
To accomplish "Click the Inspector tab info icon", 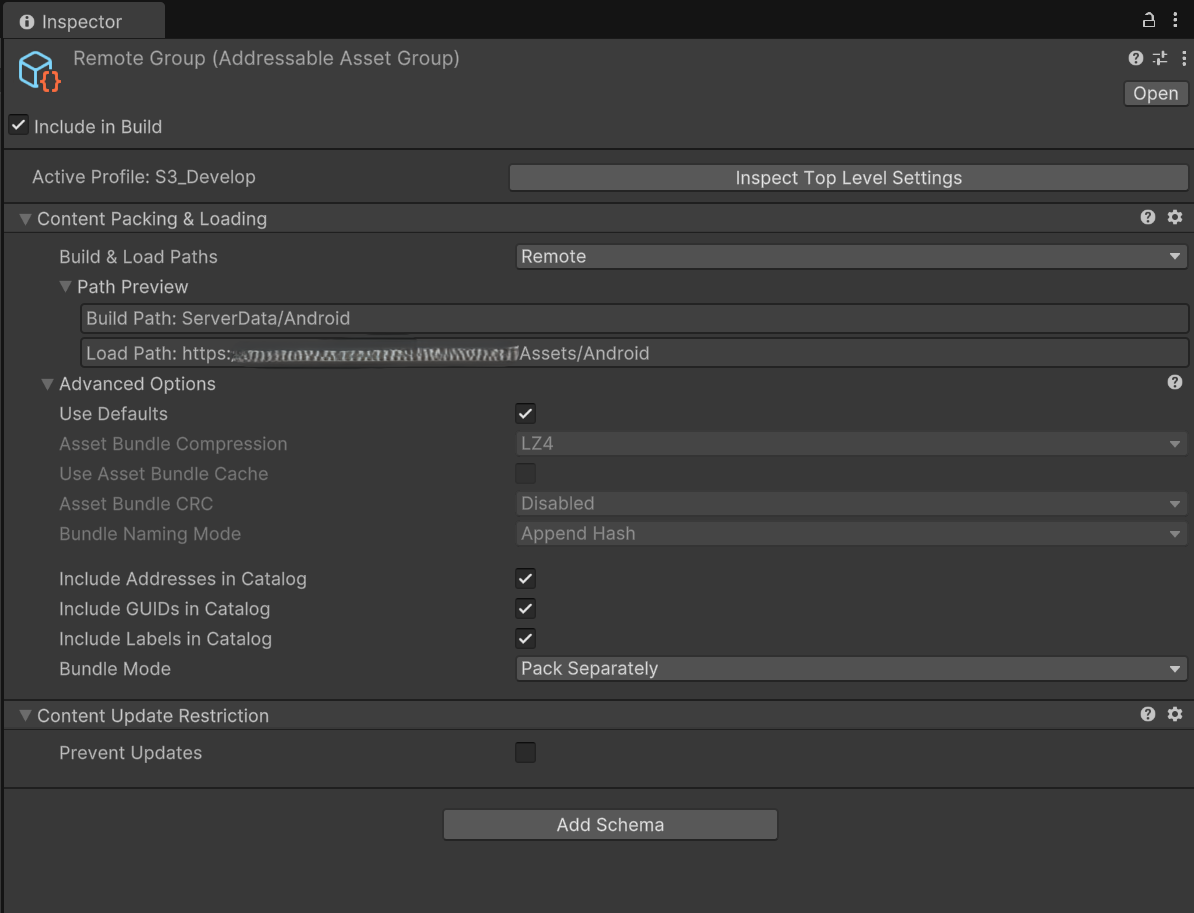I will 27,21.
